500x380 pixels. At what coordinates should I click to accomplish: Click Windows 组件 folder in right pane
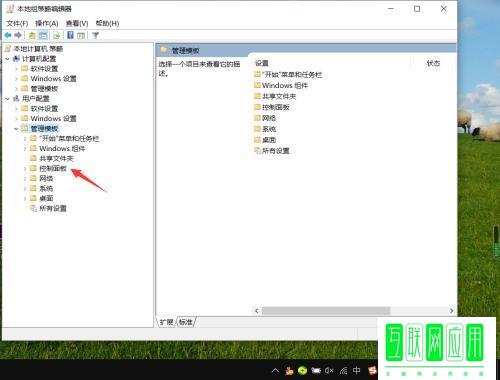[281, 85]
